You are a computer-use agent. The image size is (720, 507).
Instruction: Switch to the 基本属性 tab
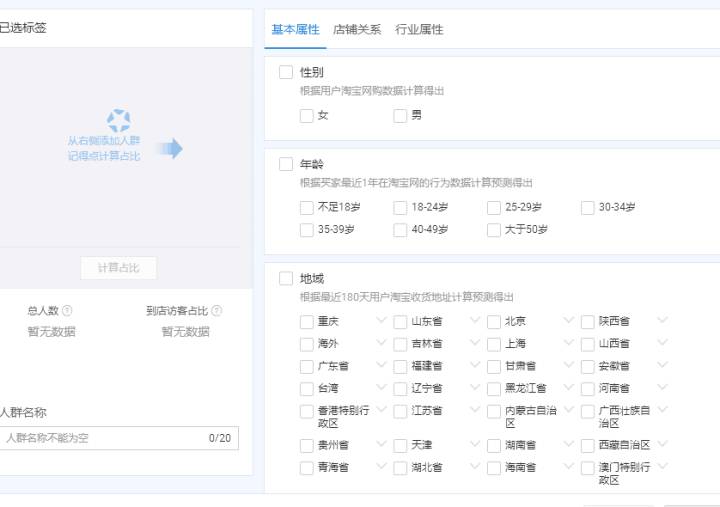click(x=295, y=29)
